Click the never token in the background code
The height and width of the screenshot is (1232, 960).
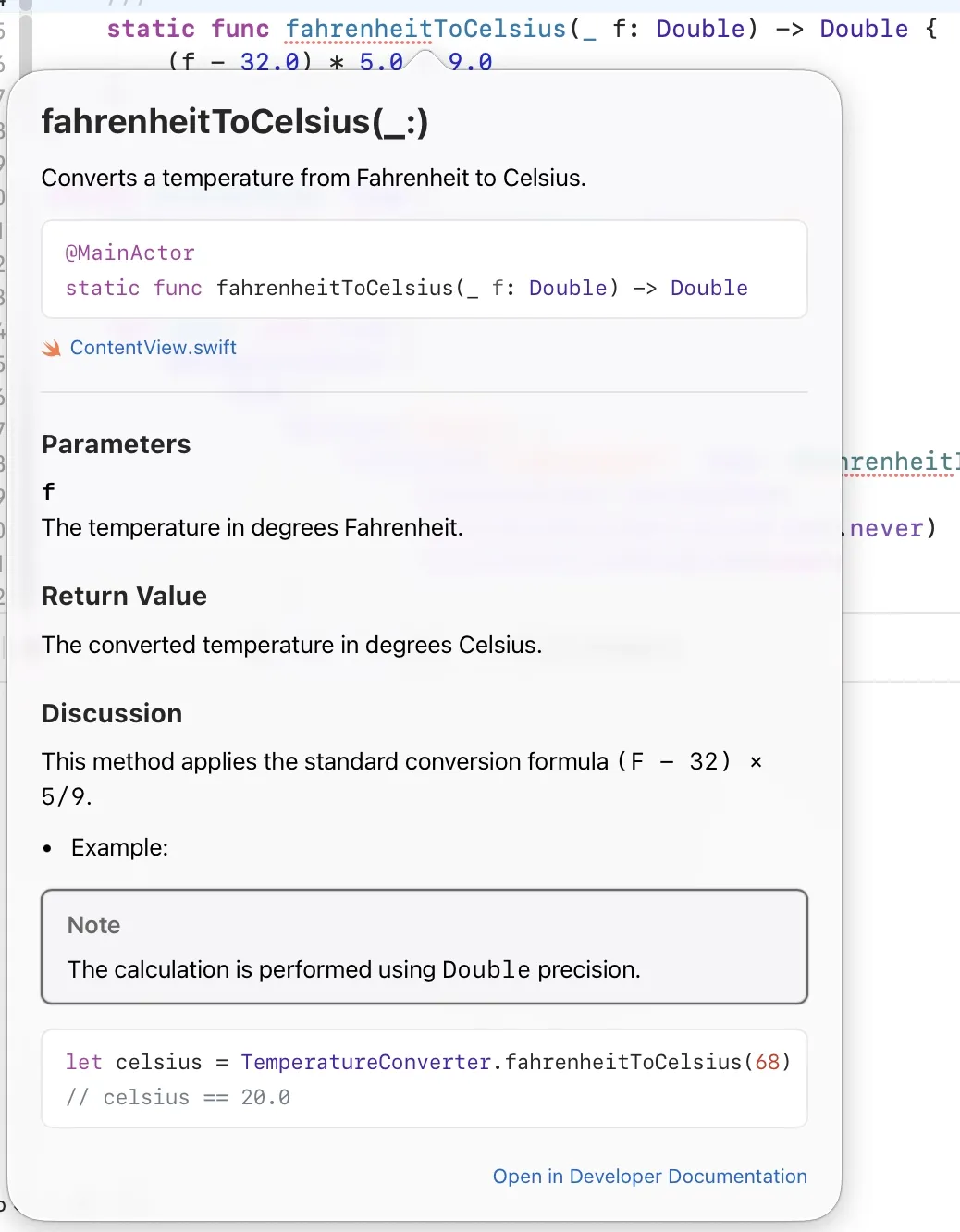[887, 528]
